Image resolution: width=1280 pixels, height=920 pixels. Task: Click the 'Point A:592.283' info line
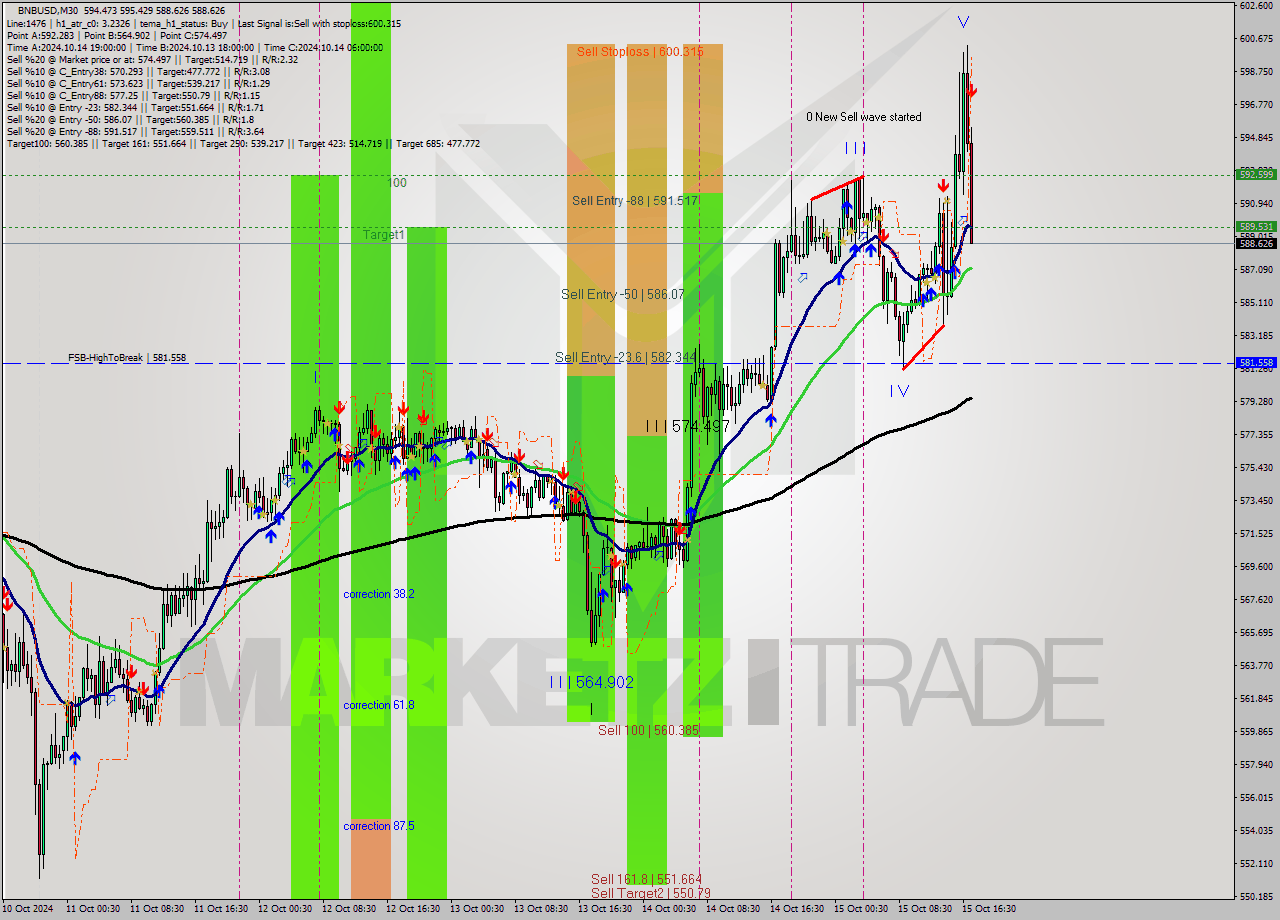pyautogui.click(x=39, y=35)
